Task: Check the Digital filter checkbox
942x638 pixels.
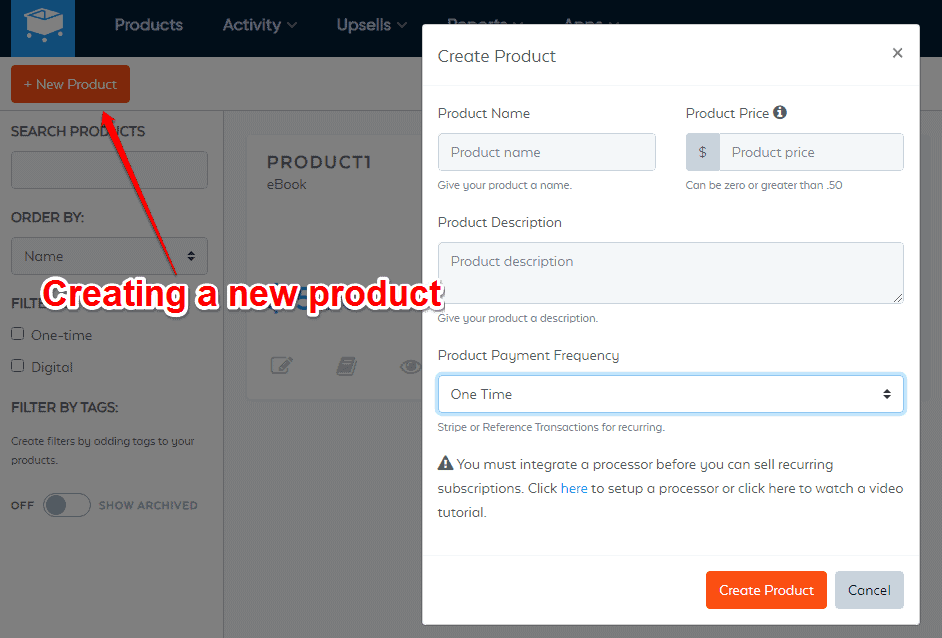Action: 18,366
